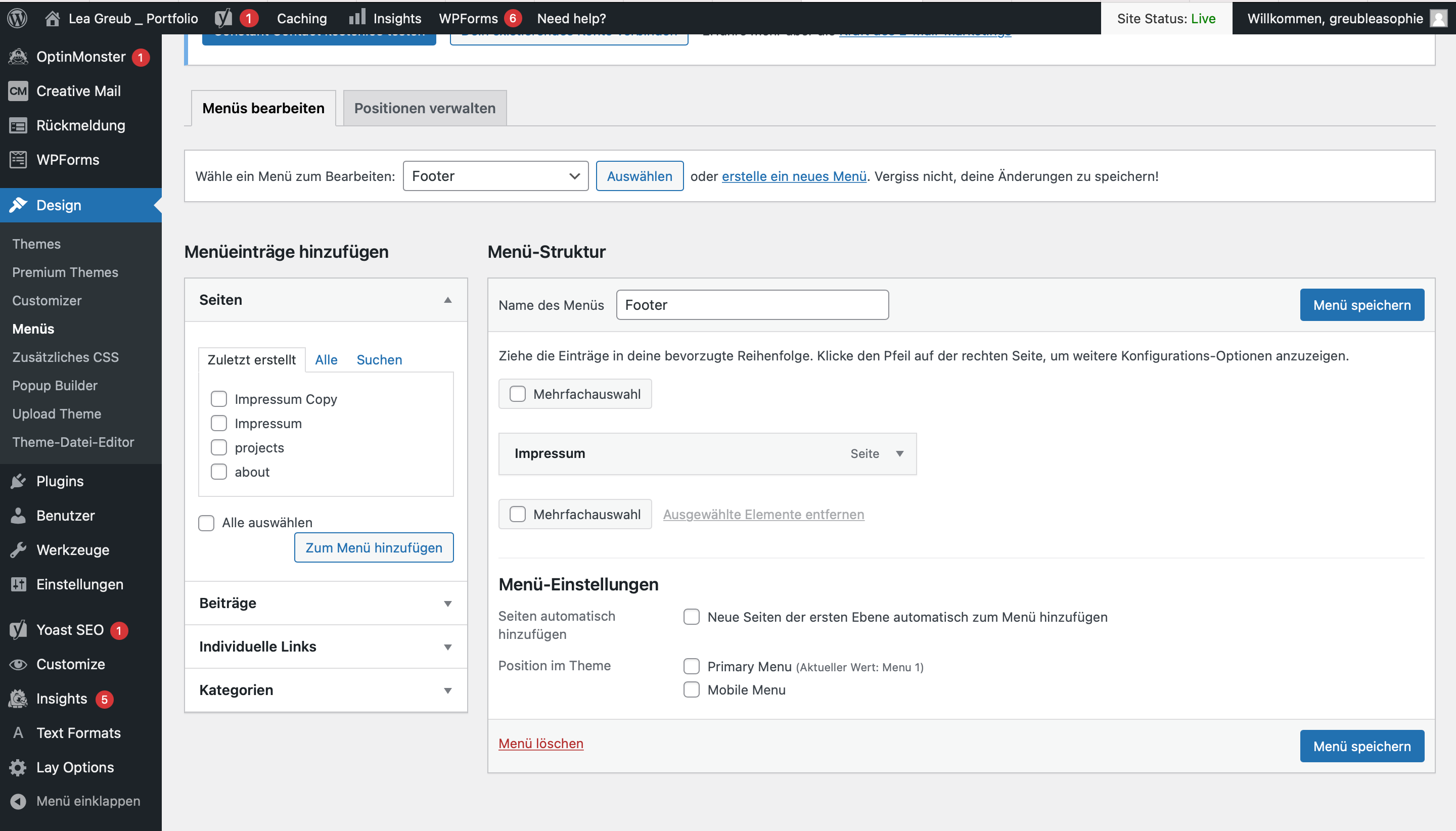Click the top Menü speichern button
Screen dimensions: 1456x831
coord(1361,305)
